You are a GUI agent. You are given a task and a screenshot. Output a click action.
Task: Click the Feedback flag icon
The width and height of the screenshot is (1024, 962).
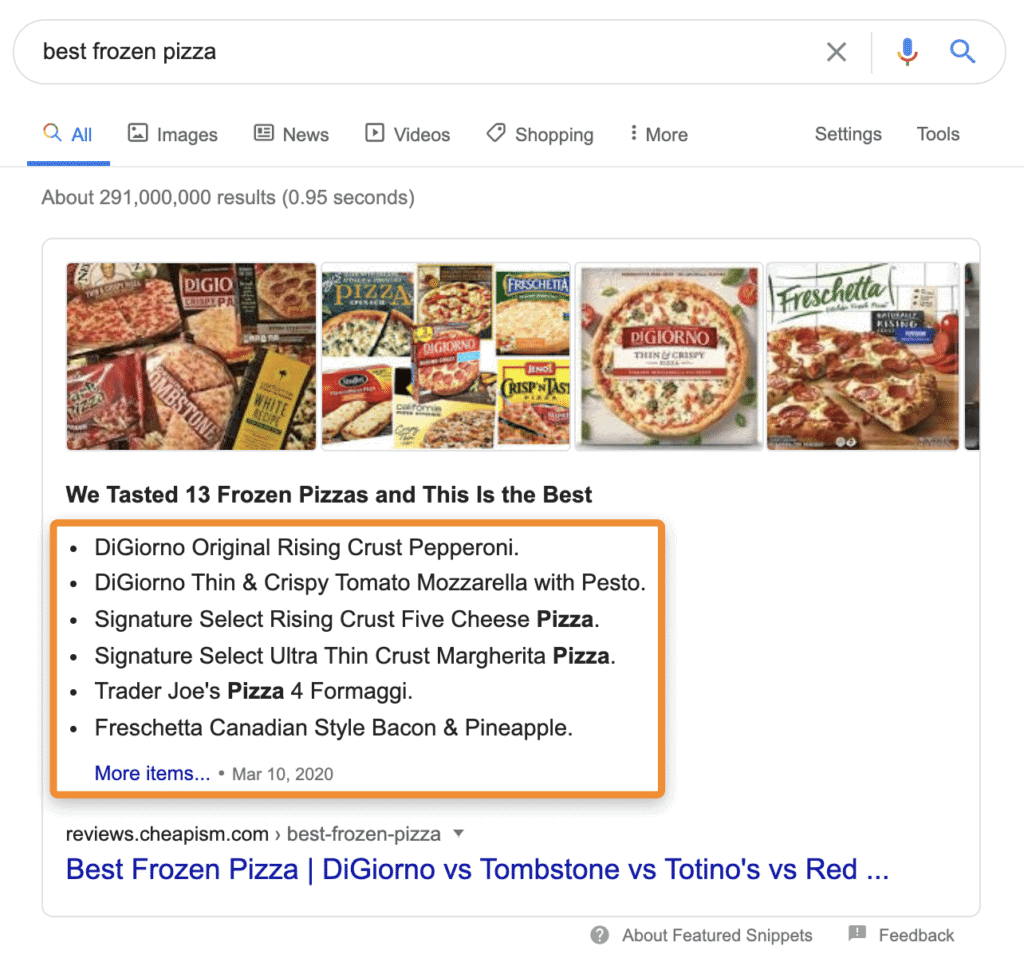tap(858, 934)
